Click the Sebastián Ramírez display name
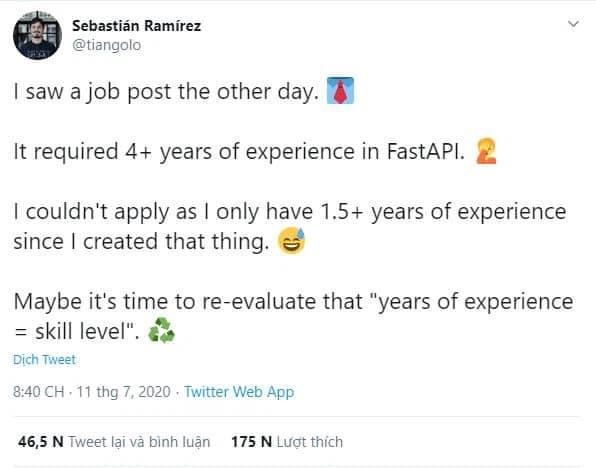The height and width of the screenshot is (468, 596). tap(136, 26)
